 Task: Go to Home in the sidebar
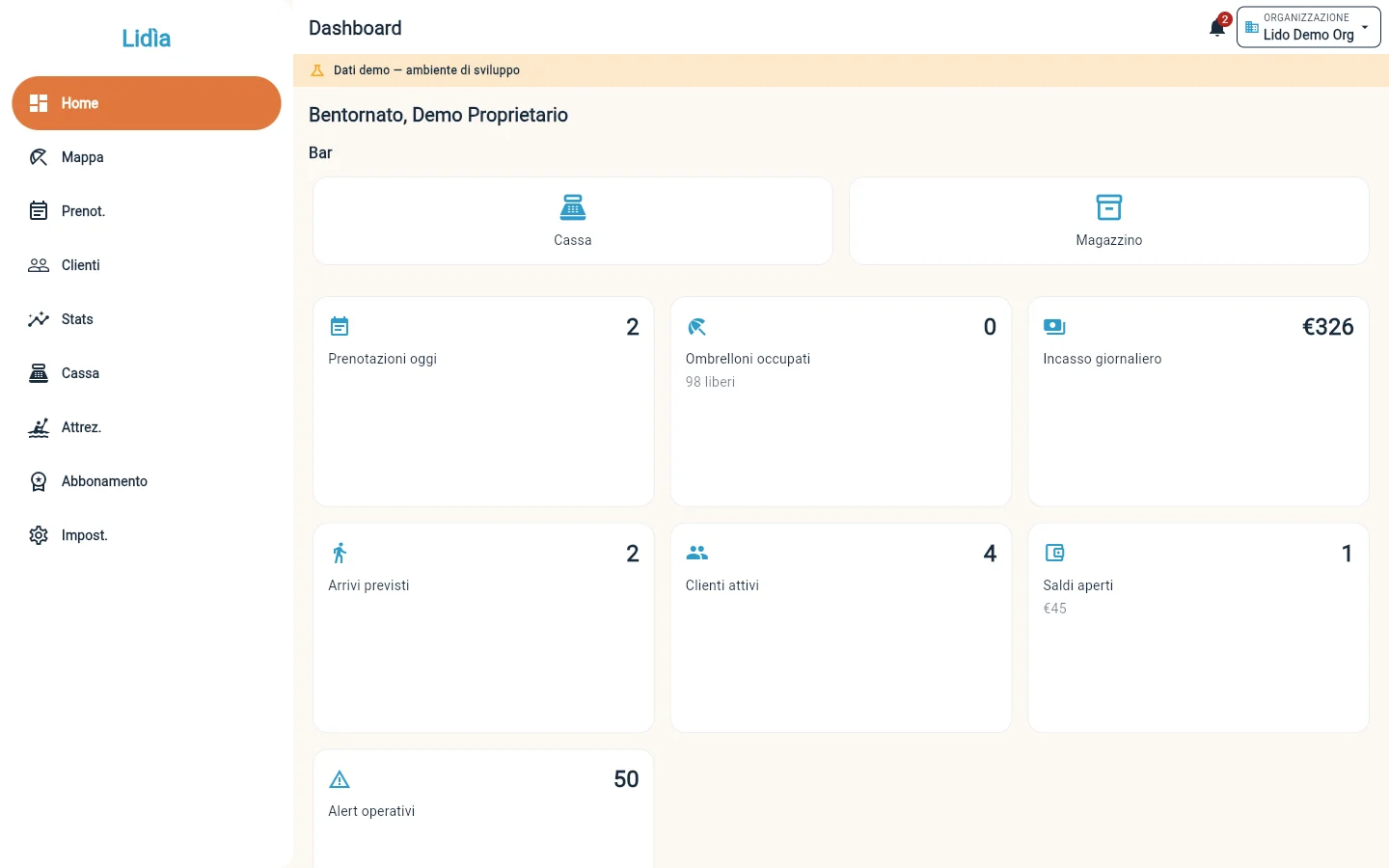[x=147, y=103]
